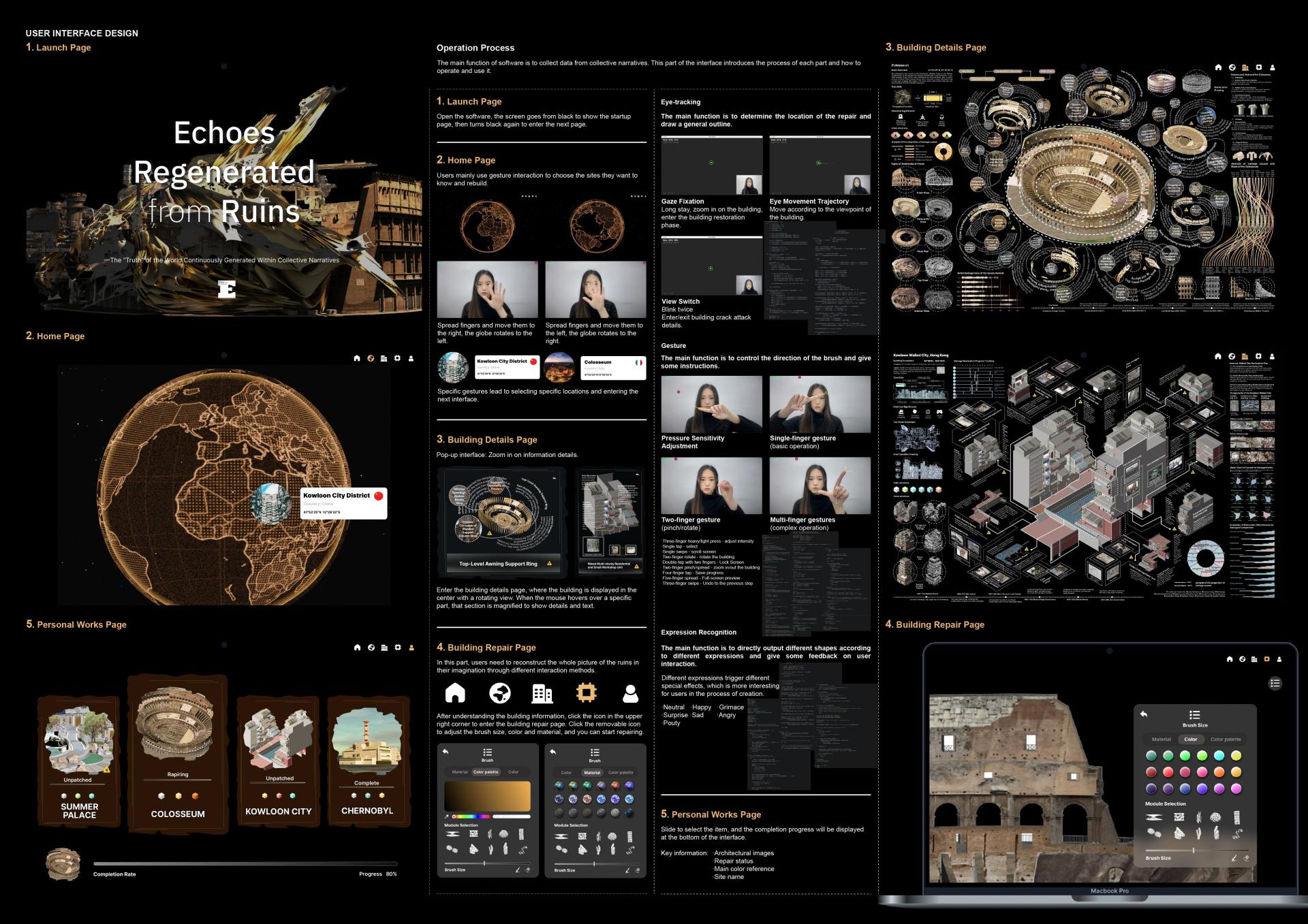
Task: Switch to Material tab in Brush Size panel
Action: (x=1162, y=739)
